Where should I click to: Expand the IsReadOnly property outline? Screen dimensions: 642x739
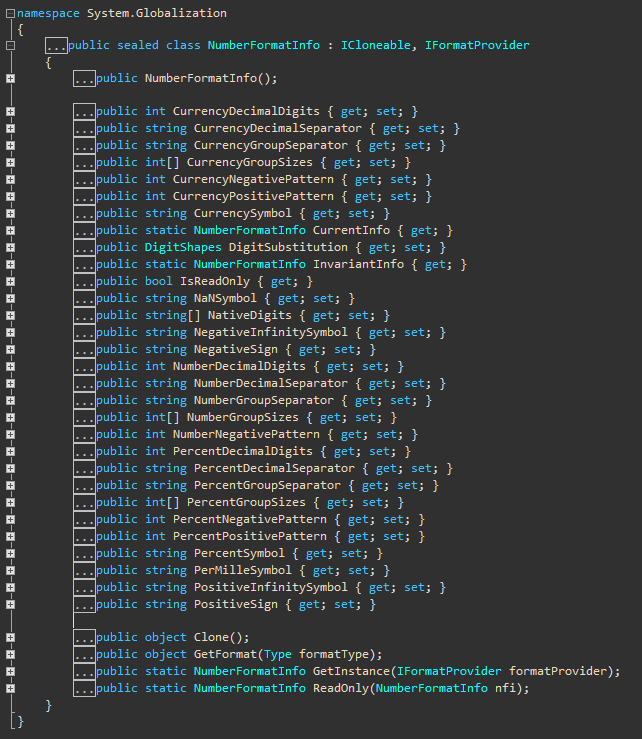pyautogui.click(x=10, y=281)
